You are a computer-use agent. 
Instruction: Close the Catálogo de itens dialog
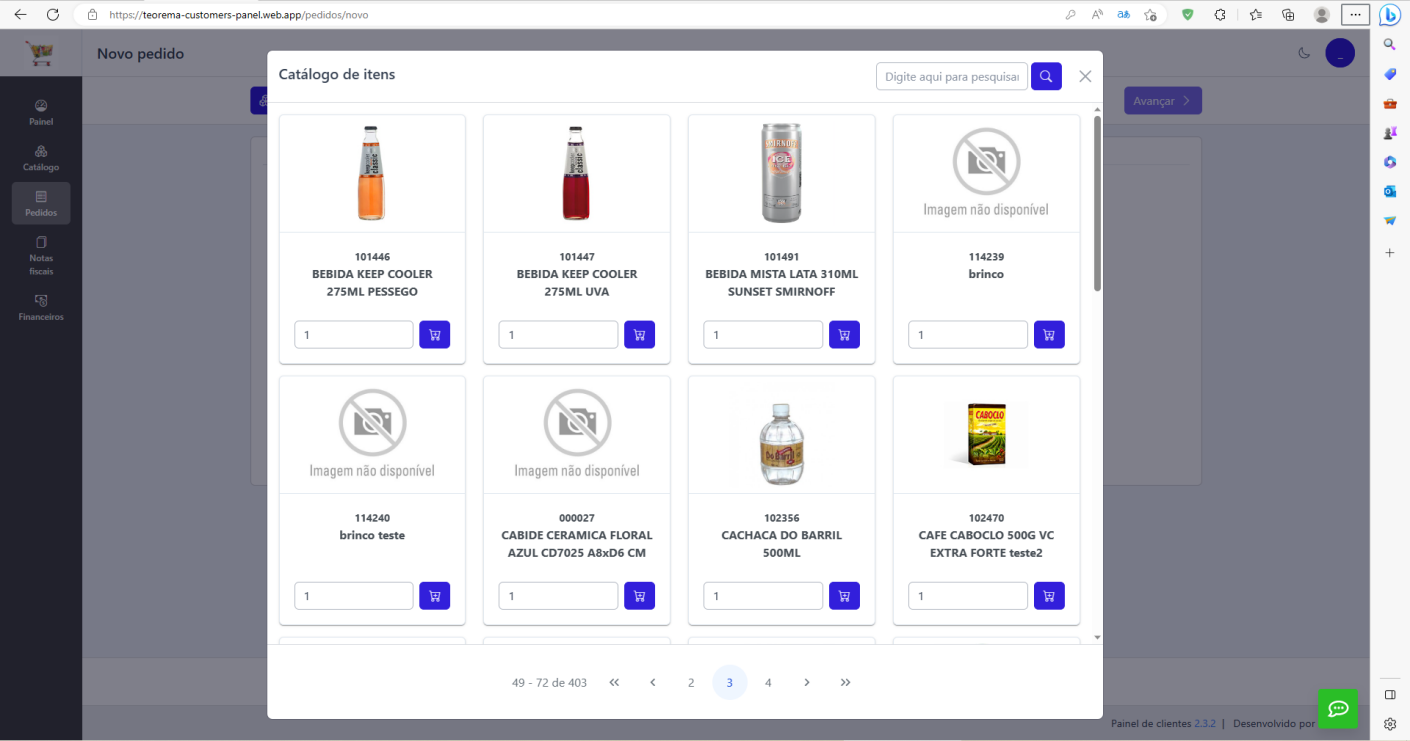coord(1085,76)
